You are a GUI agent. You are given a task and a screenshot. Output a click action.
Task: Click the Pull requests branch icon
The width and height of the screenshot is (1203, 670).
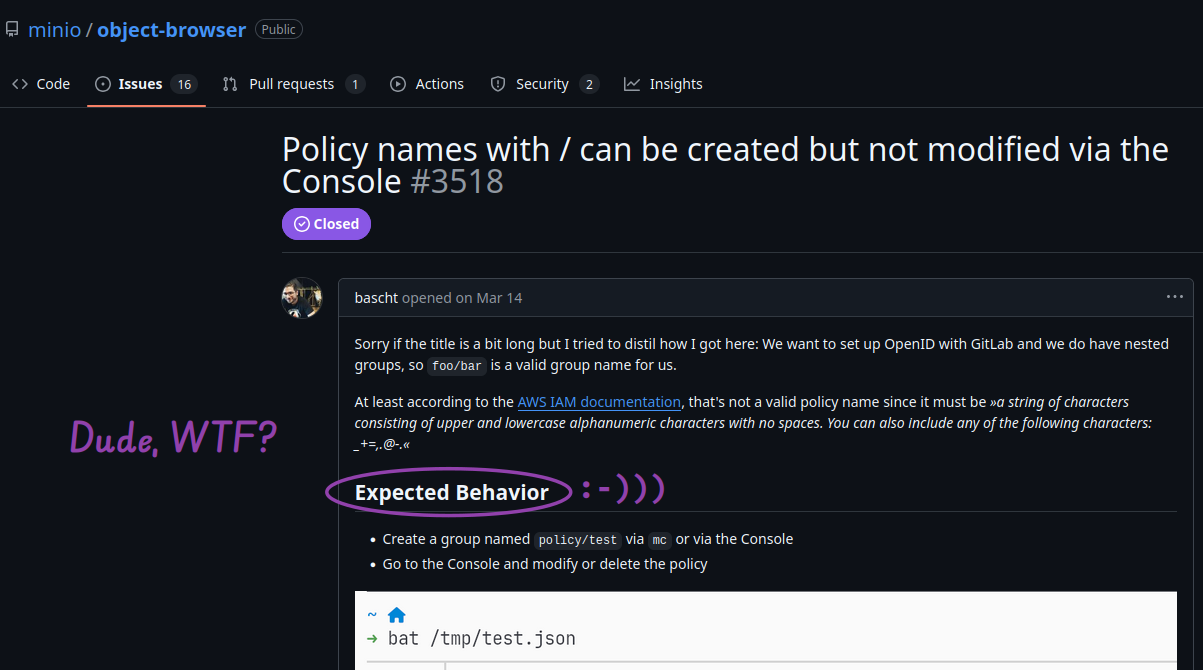[230, 84]
